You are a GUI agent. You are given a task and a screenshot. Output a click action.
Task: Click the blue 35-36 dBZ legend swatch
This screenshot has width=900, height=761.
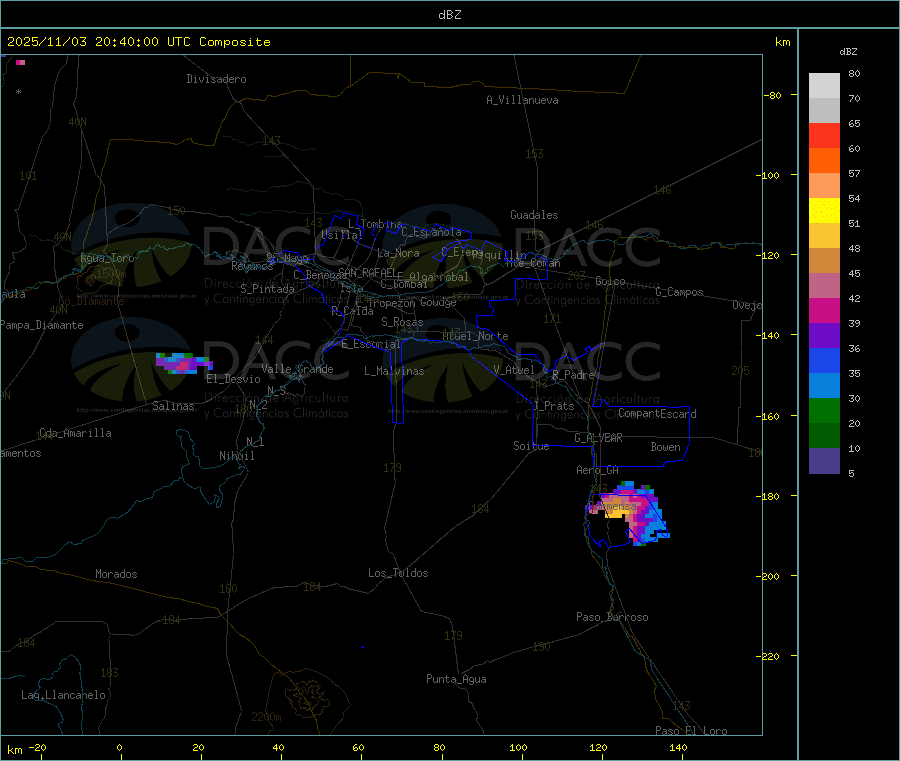point(824,360)
